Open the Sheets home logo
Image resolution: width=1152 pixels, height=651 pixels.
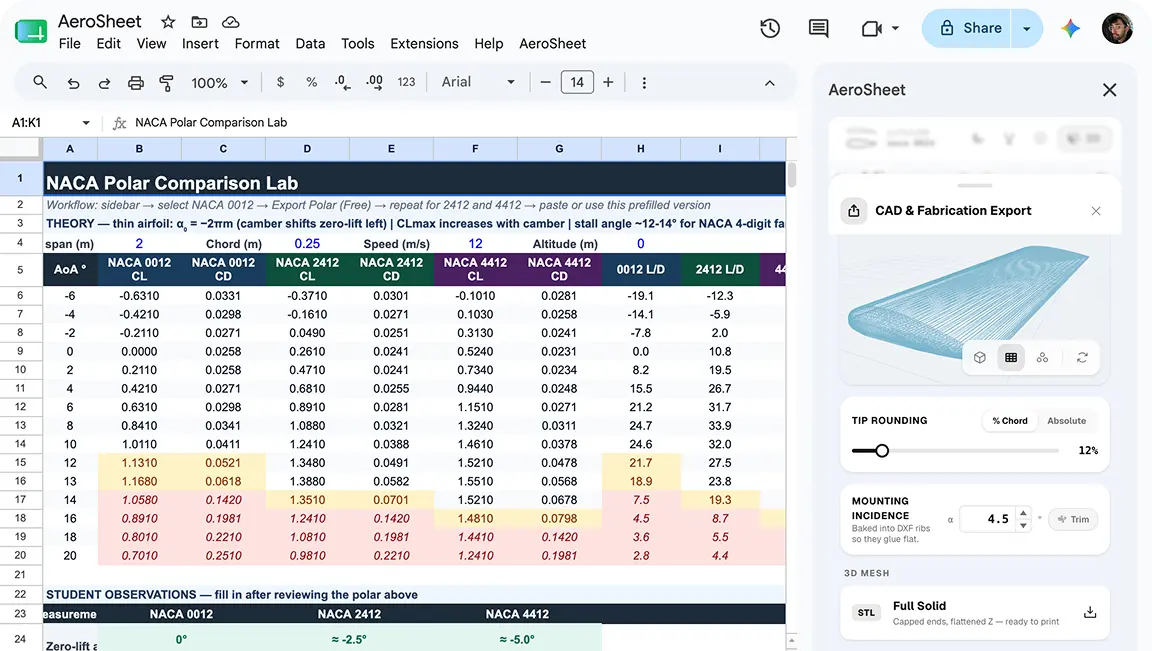click(x=31, y=31)
